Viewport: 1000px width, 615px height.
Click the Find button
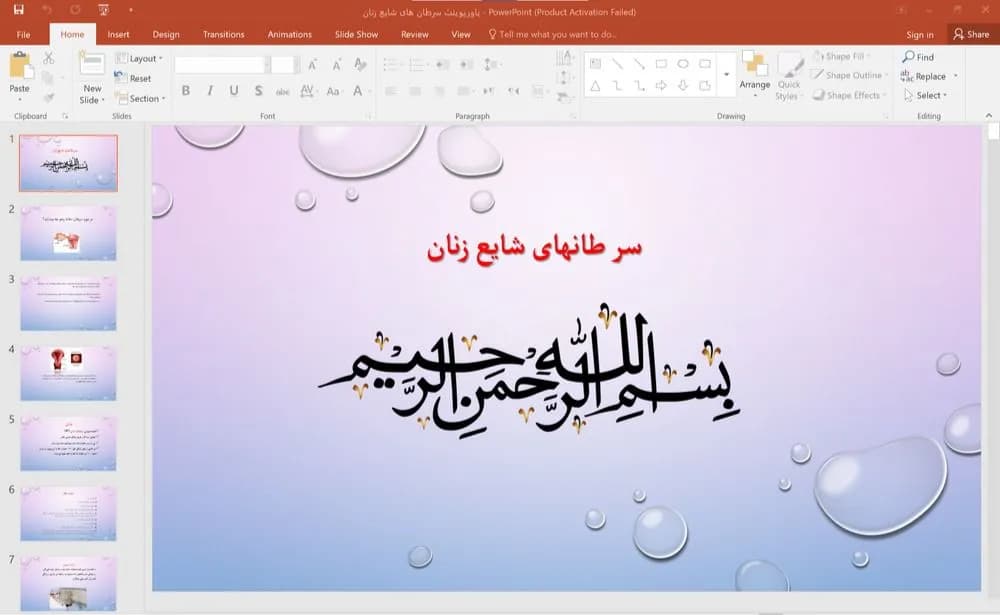tap(918, 57)
